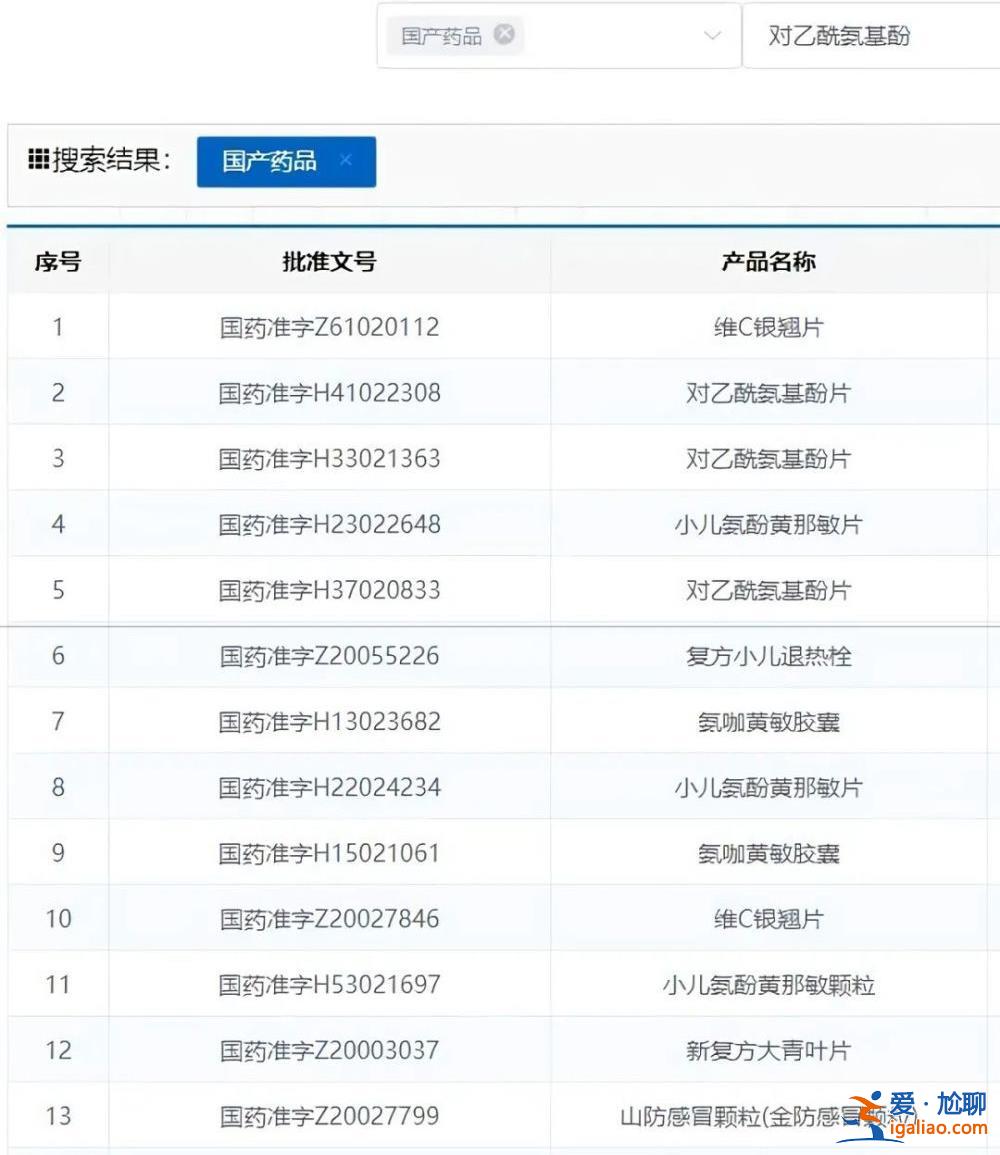1000x1155 pixels.
Task: Select the 小儿氨酚黄那敏片 entry in row 4
Action: click(x=768, y=524)
